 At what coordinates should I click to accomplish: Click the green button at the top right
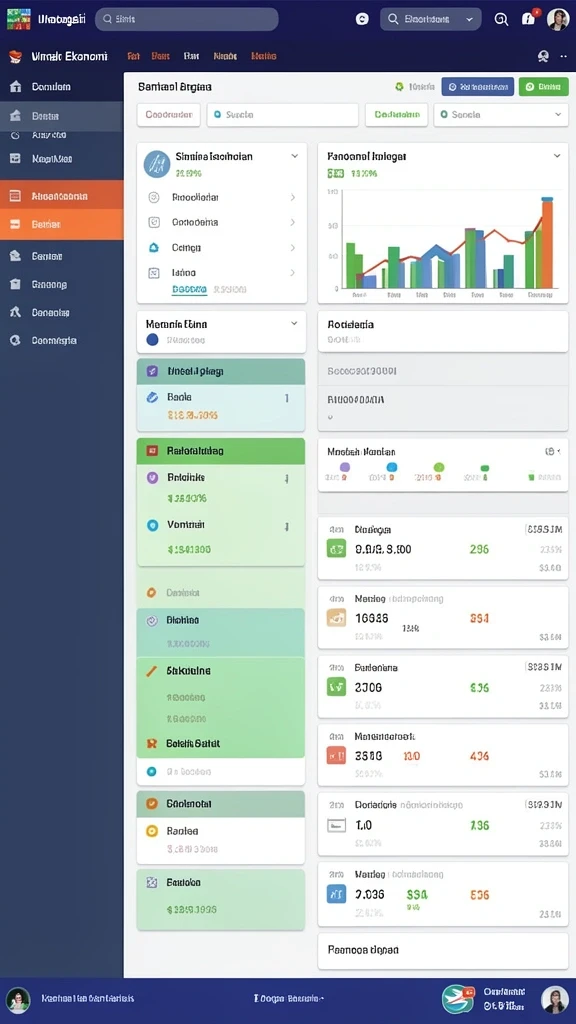point(543,86)
